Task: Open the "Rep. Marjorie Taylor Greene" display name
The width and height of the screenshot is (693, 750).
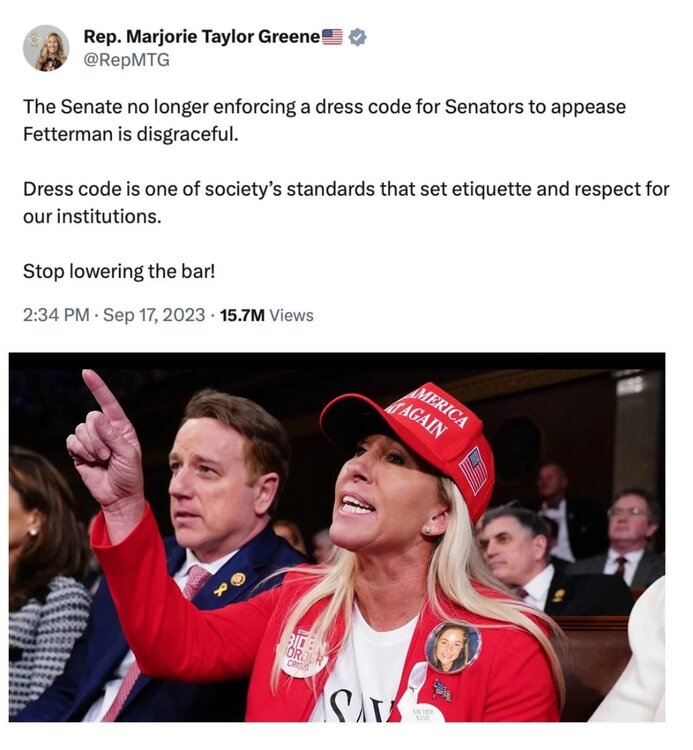Action: [x=201, y=37]
